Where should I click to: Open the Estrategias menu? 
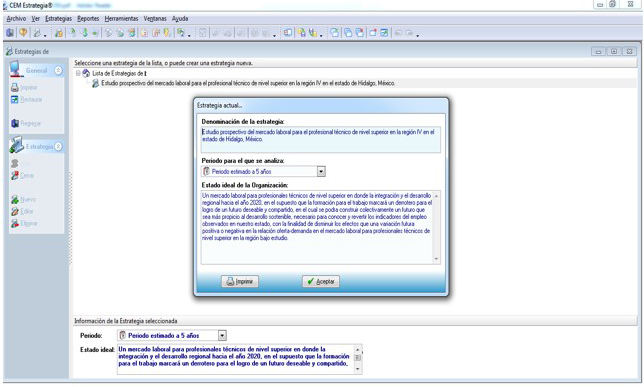tap(58, 18)
